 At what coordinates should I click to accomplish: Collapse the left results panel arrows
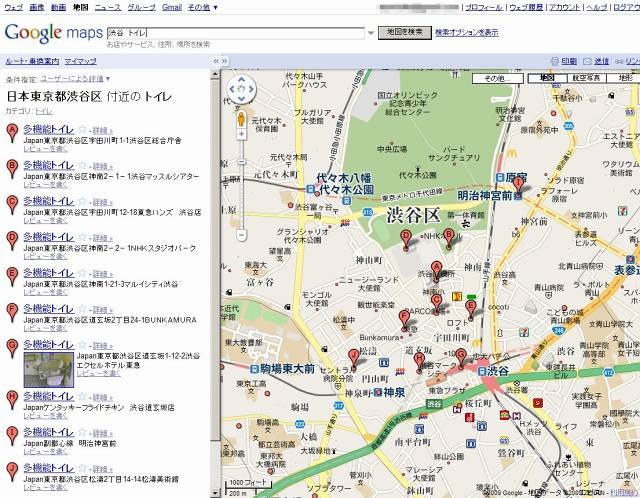(216, 61)
